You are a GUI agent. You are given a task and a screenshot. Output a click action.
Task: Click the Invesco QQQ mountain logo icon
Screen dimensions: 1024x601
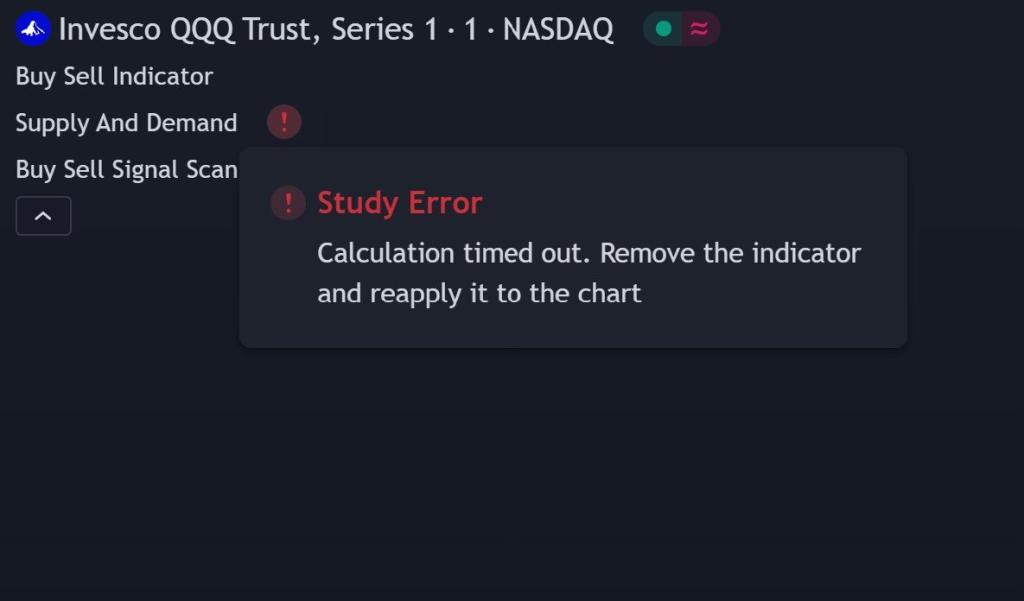31,29
